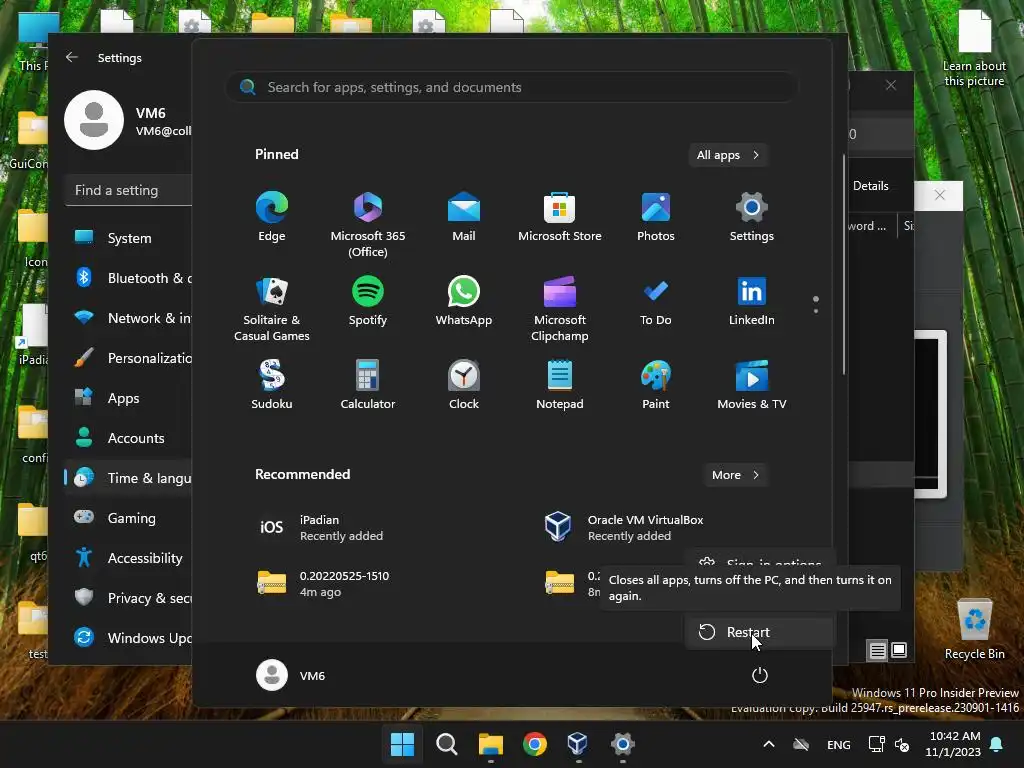Screen dimensions: 1024x768
Task: Open Gaming in Settings sidebar
Action: 128,518
